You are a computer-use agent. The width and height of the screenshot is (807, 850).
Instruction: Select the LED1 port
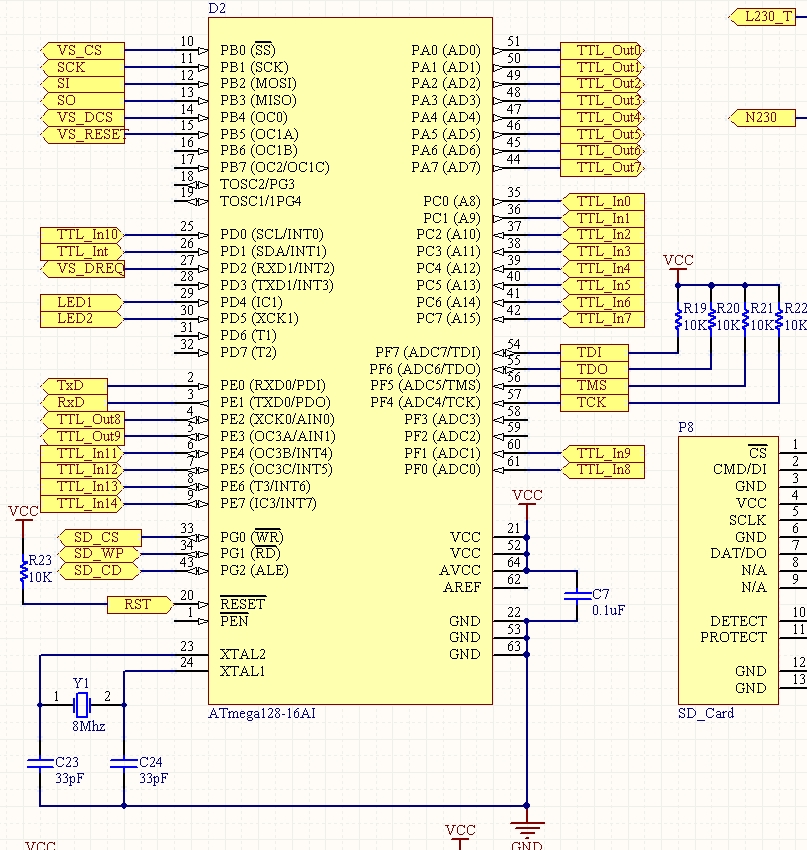click(x=82, y=302)
